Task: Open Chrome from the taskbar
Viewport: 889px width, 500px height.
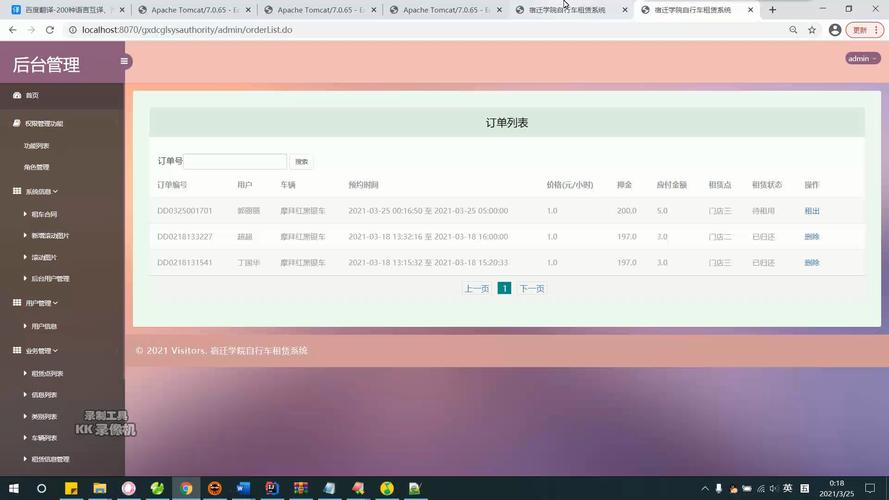Action: coord(186,488)
